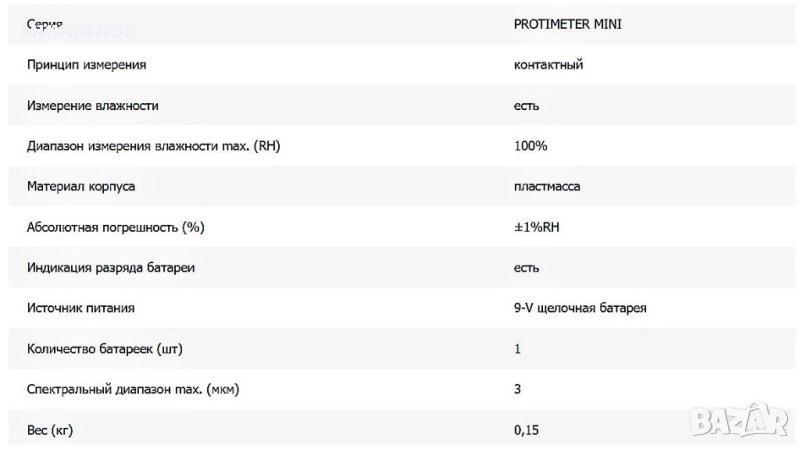The width and height of the screenshot is (800, 449).
Task: Click the Материал корпуса label
Action: click(81, 187)
